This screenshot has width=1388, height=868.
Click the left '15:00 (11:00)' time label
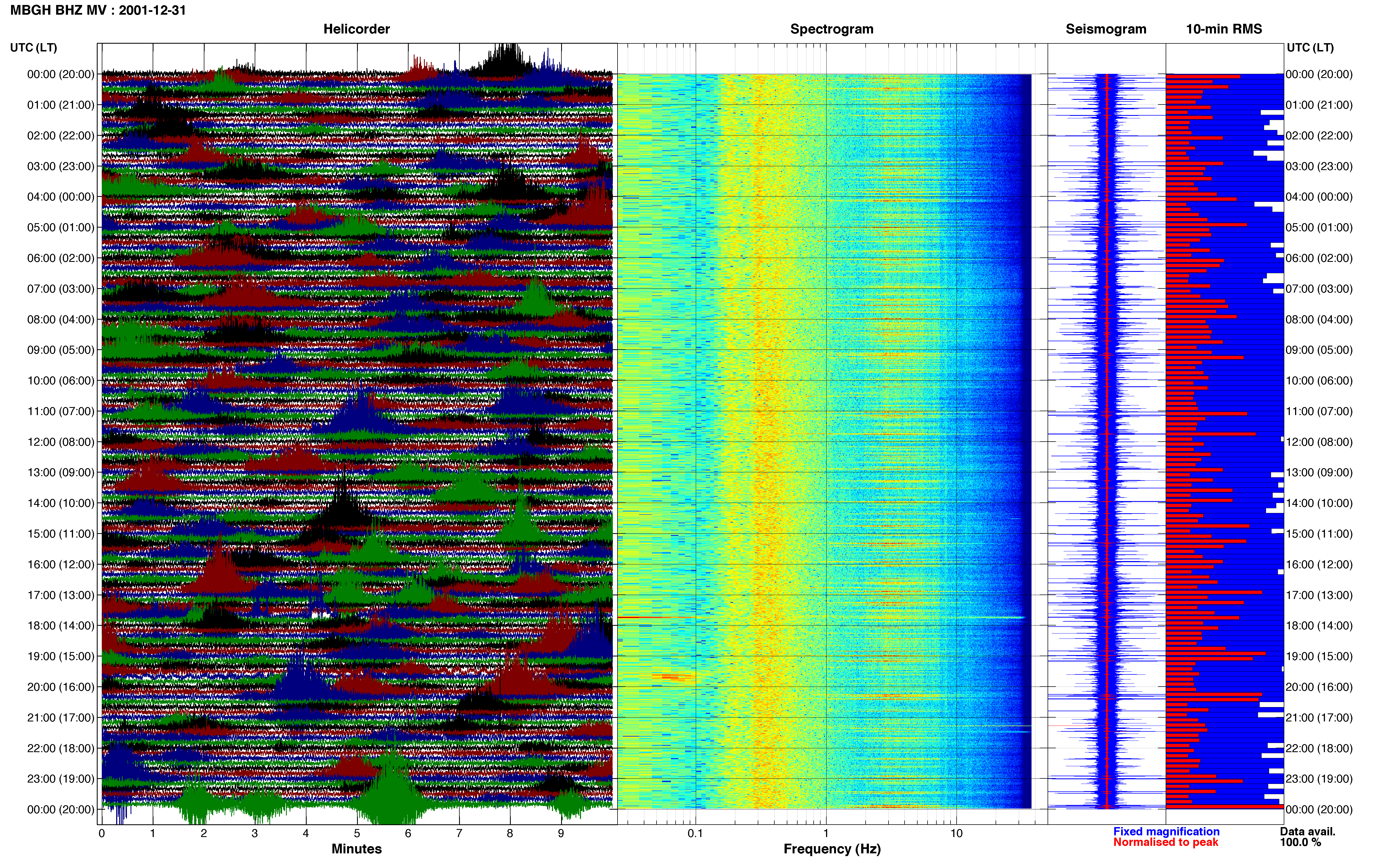coord(61,534)
